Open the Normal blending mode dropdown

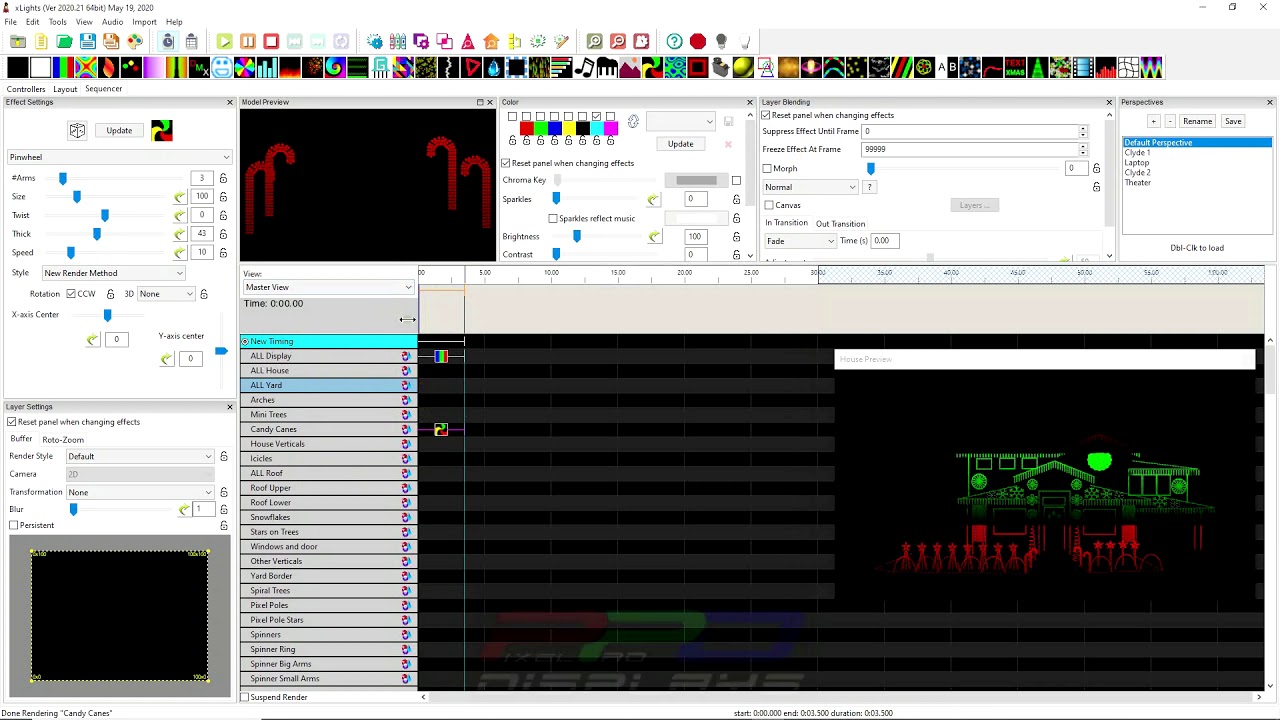point(810,187)
